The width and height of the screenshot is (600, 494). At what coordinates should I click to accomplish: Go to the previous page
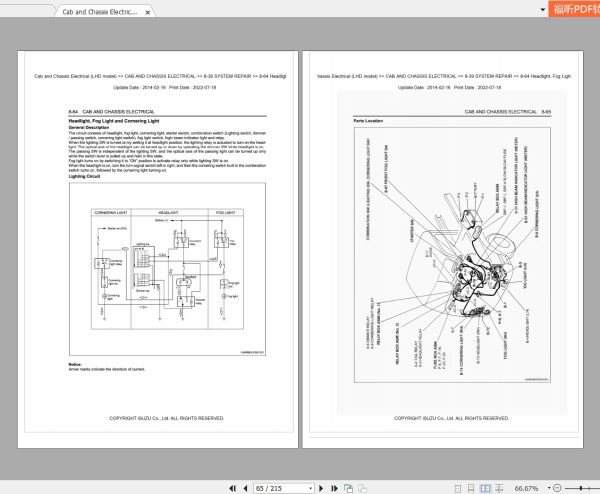coord(245,488)
